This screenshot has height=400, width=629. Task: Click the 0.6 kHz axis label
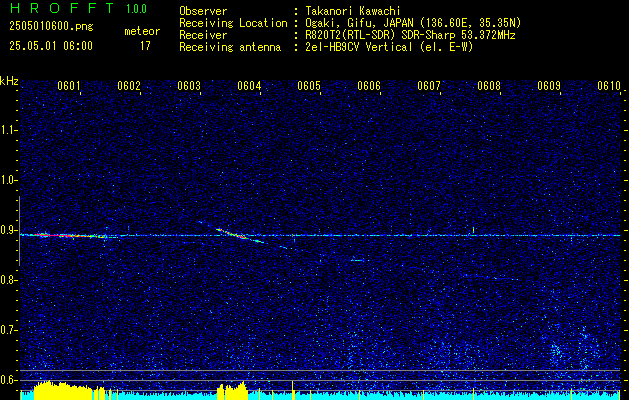8,380
